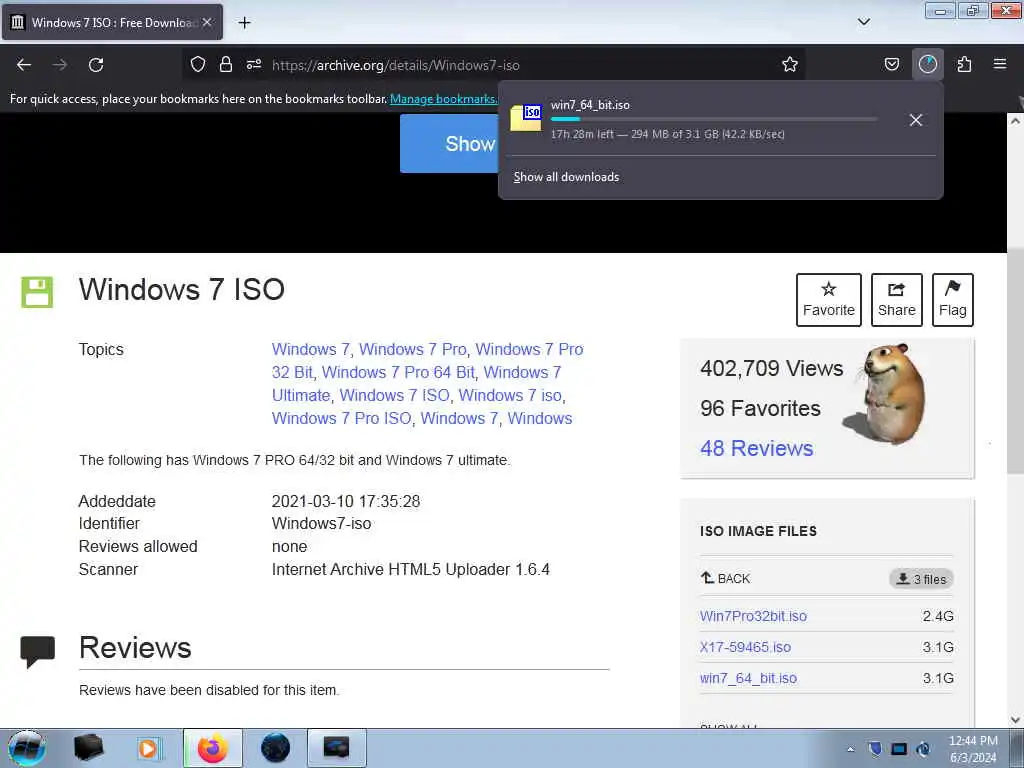
Task: Open the media player taskbar icon
Action: (149, 748)
